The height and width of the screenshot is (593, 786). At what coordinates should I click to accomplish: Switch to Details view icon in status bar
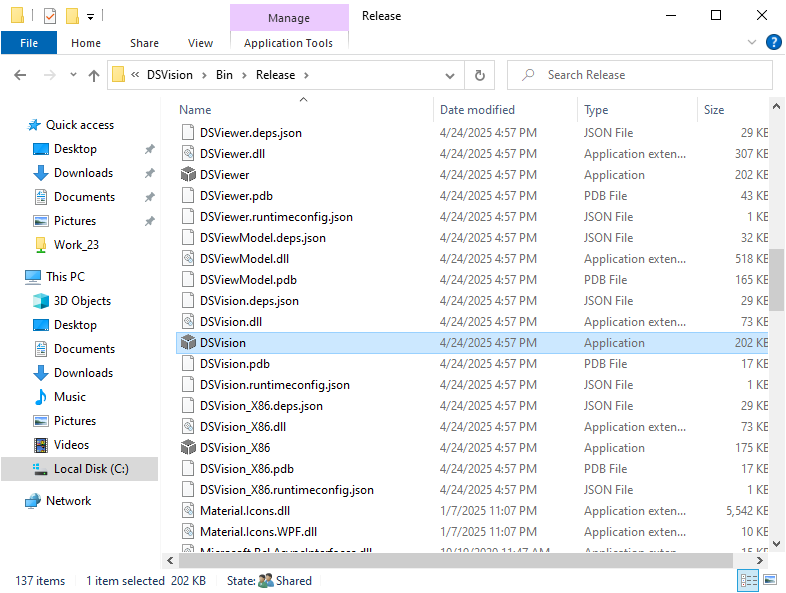[x=748, y=580]
